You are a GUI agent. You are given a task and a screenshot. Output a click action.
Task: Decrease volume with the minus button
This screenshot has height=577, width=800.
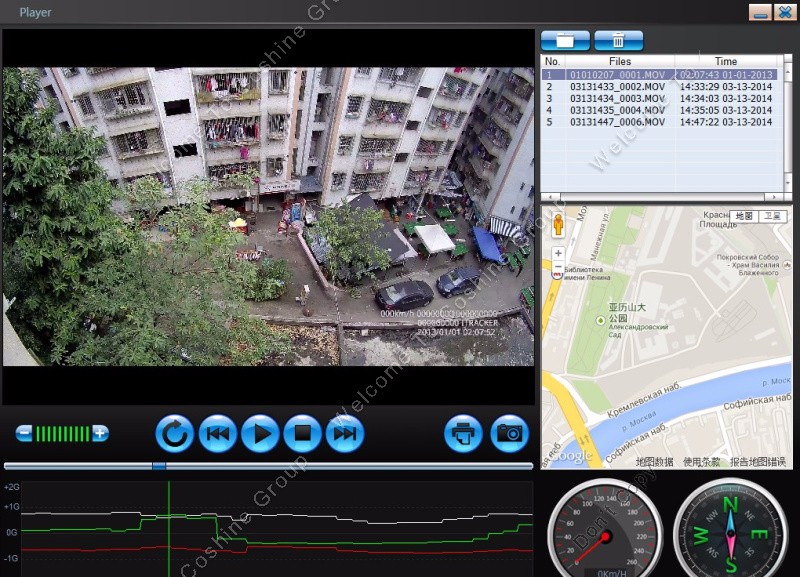click(x=24, y=433)
